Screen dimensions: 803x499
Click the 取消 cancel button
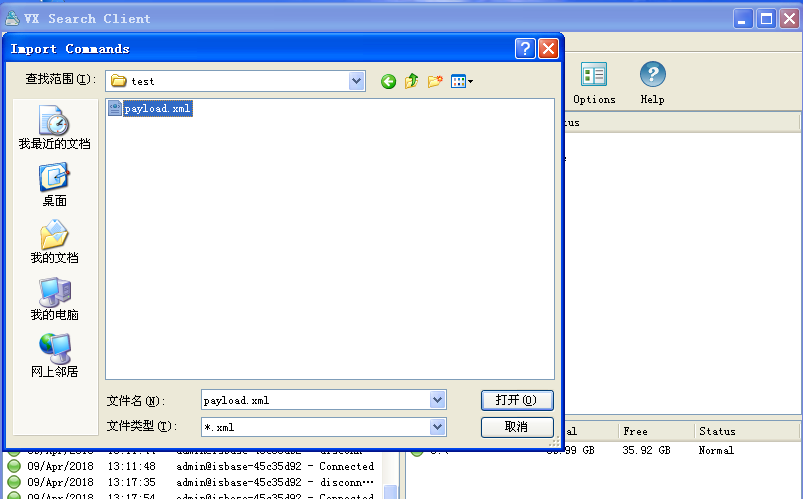pyautogui.click(x=517, y=427)
